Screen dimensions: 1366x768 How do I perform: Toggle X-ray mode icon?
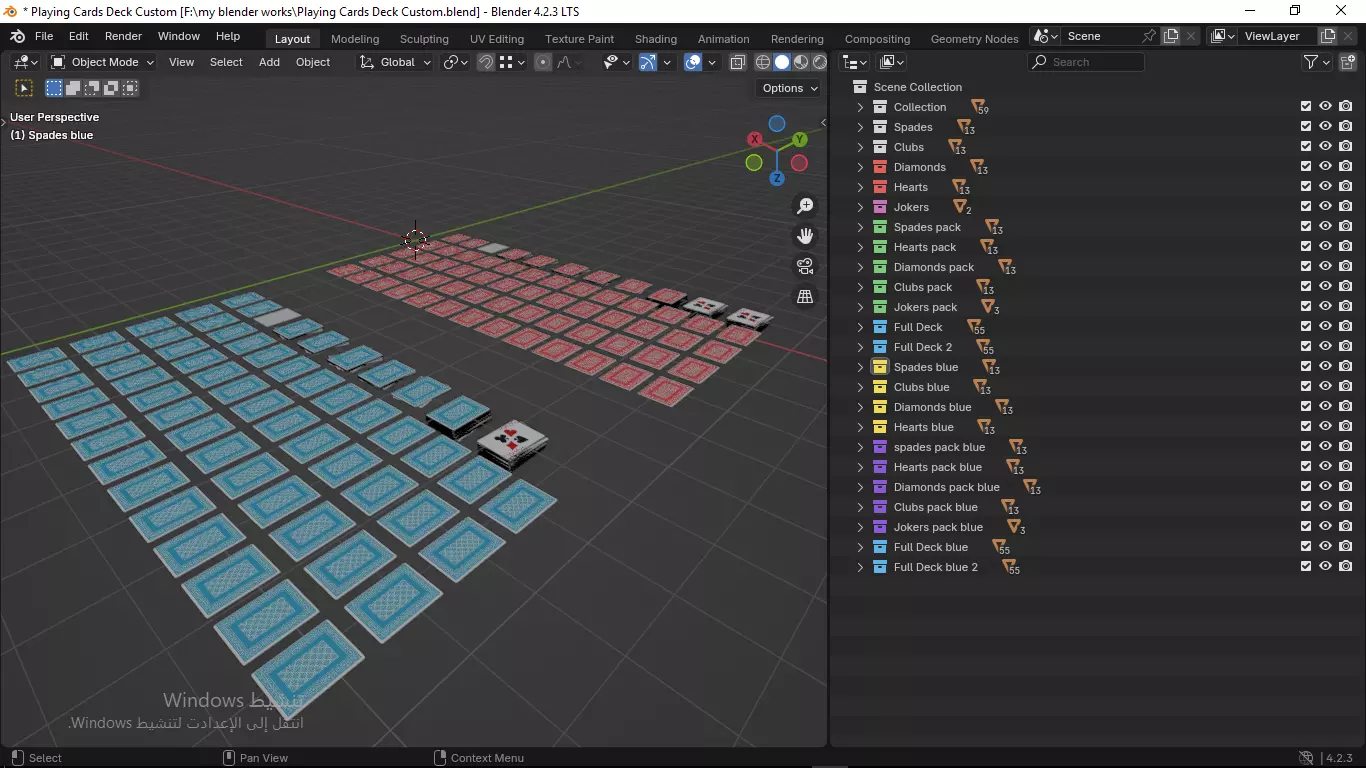pos(738,62)
